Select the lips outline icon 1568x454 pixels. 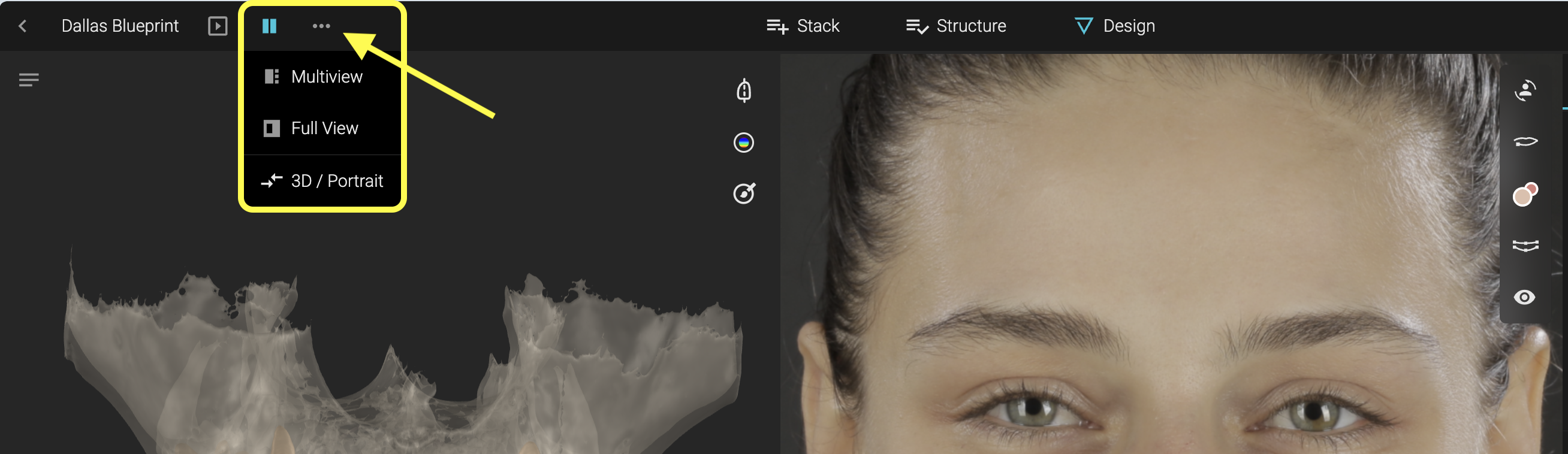coord(1525,142)
